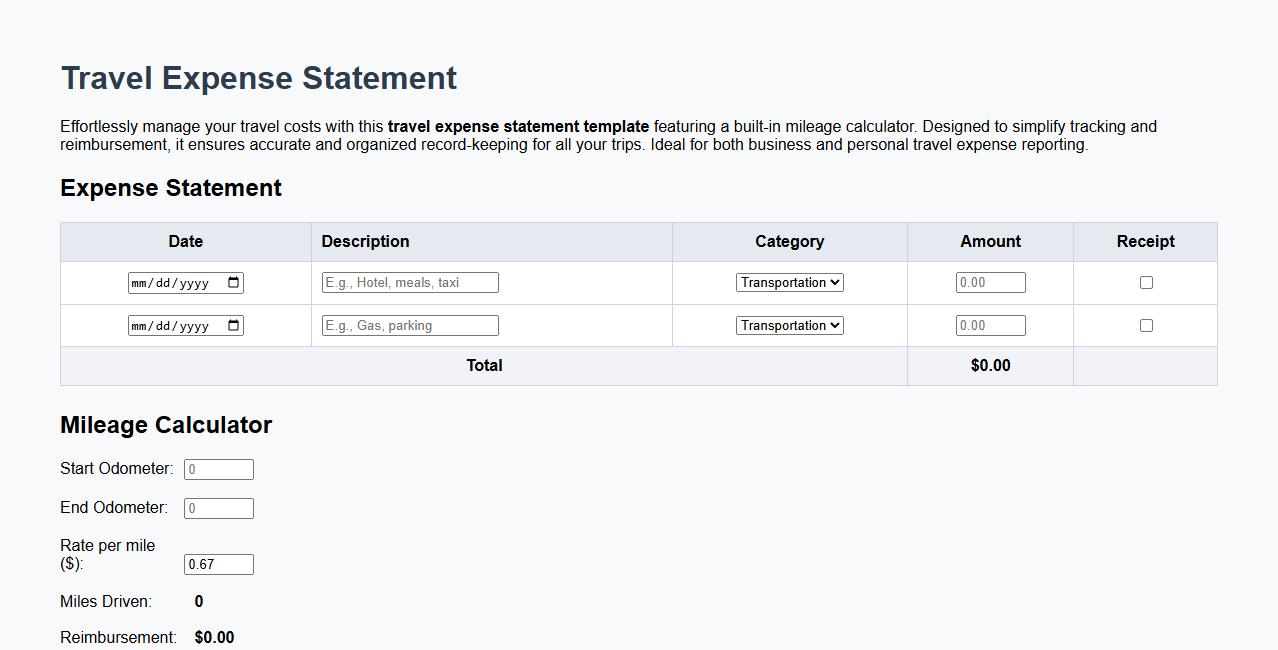
Task: Click the Total row showing $0.00
Action: pos(989,365)
